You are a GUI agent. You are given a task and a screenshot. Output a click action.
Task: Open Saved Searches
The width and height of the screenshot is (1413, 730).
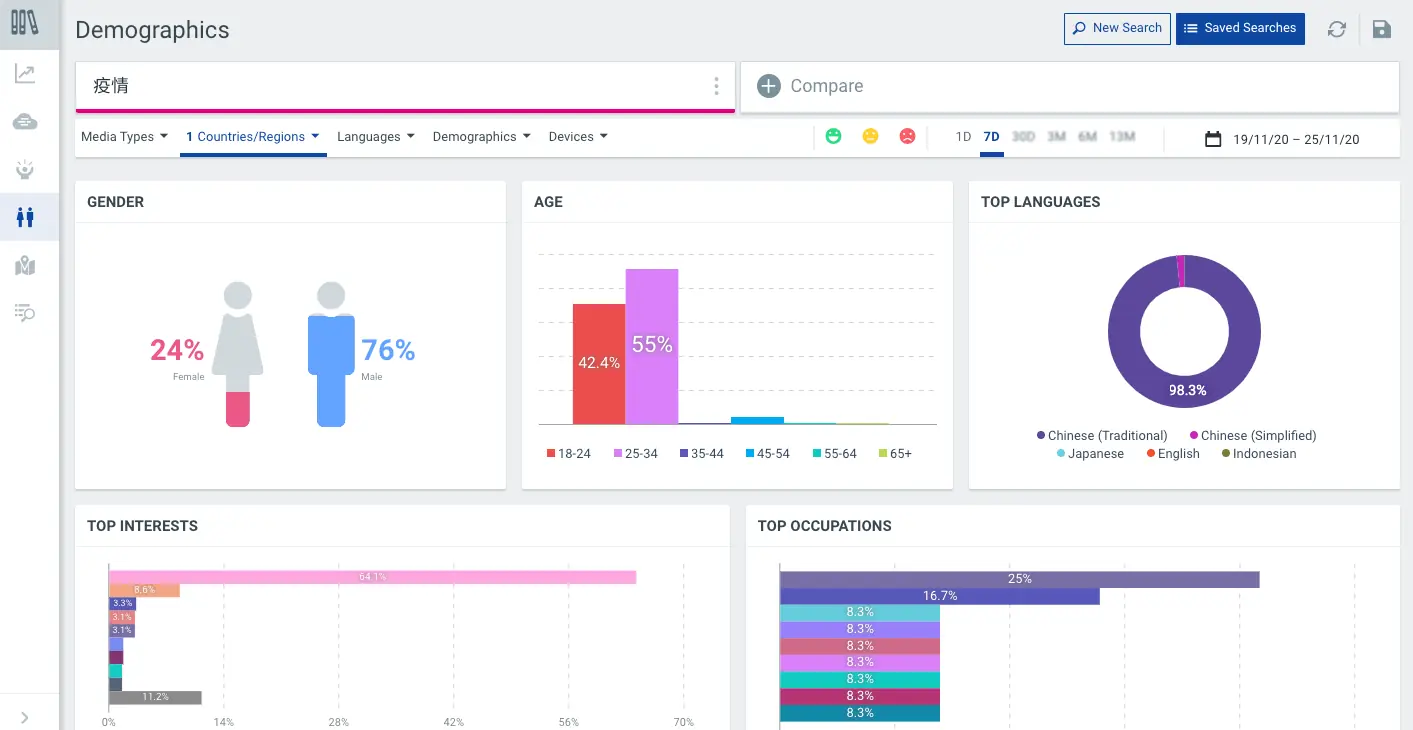point(1240,28)
